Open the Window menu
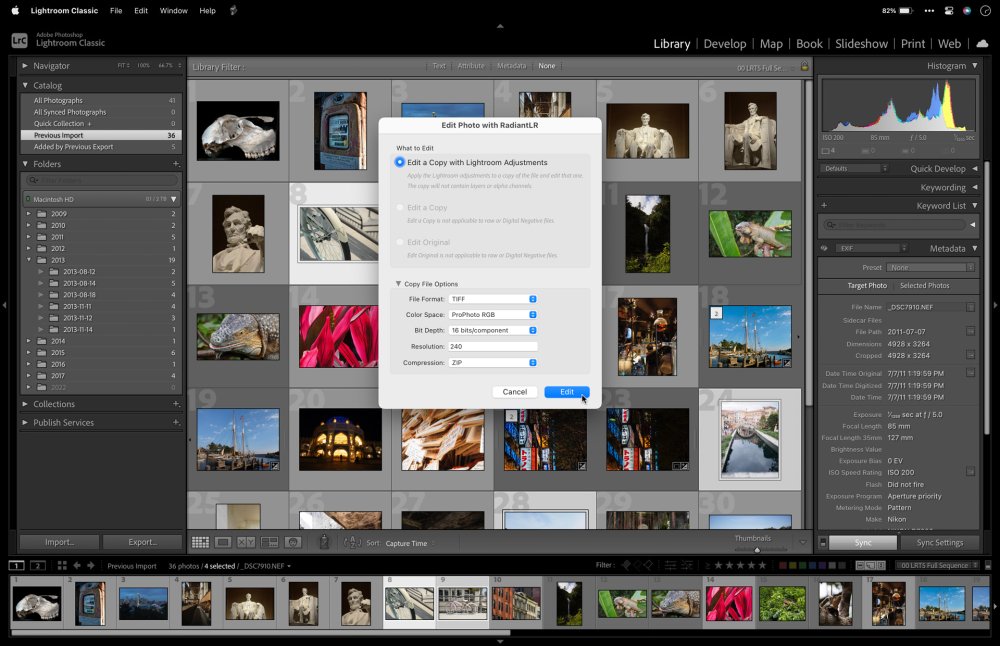This screenshot has height=646, width=1000. pyautogui.click(x=173, y=11)
